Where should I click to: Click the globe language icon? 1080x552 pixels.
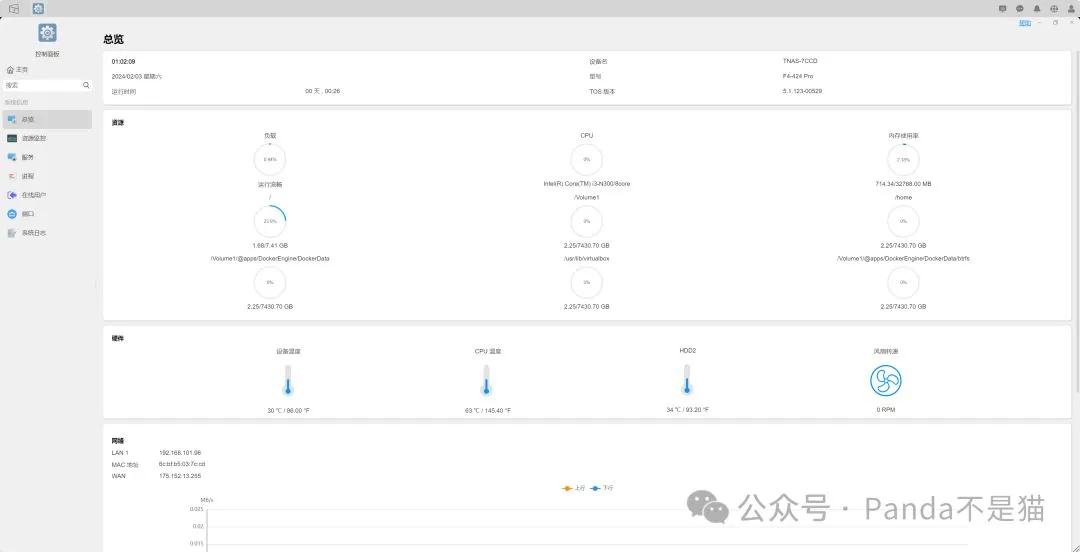coord(1055,8)
